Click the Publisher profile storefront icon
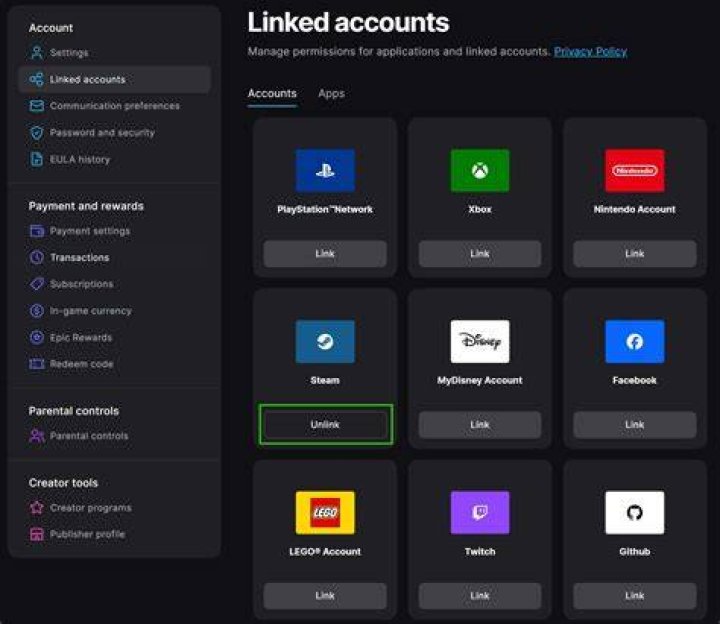The image size is (720, 624). [37, 534]
